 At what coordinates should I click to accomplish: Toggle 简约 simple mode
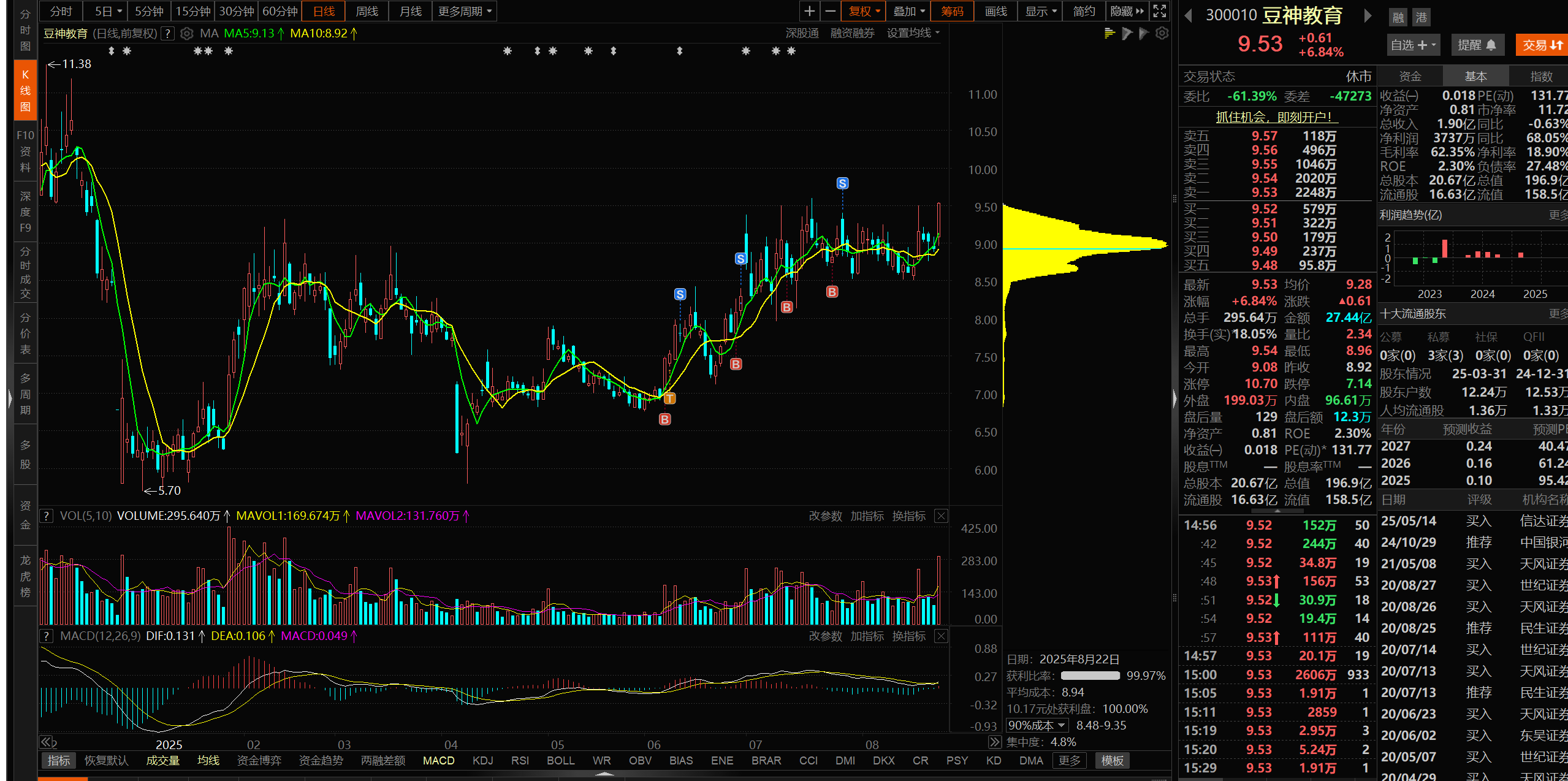point(1084,11)
